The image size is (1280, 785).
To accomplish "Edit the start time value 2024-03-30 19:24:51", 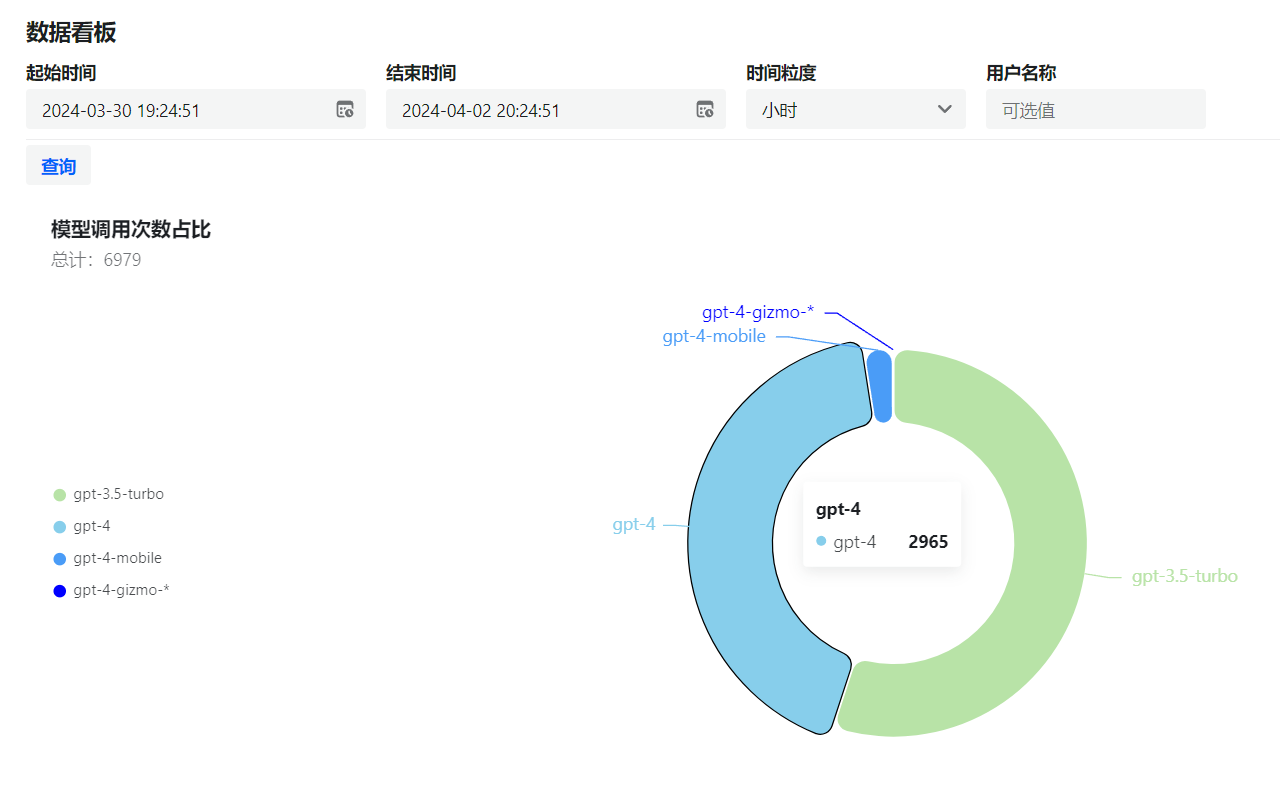I will coord(121,111).
